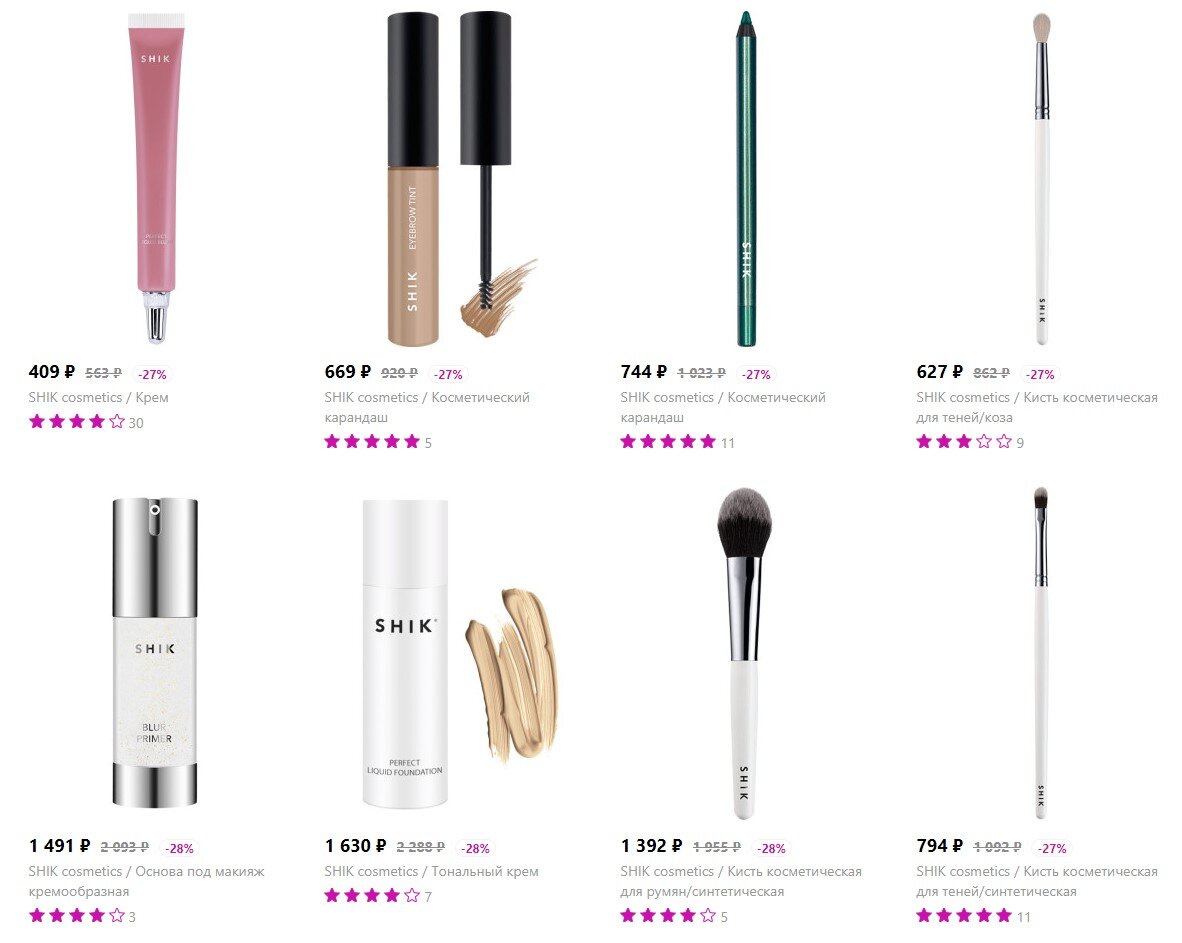The image size is (1182, 943).
Task: Select the -27% badge beside 409 ₽
Action: point(152,374)
